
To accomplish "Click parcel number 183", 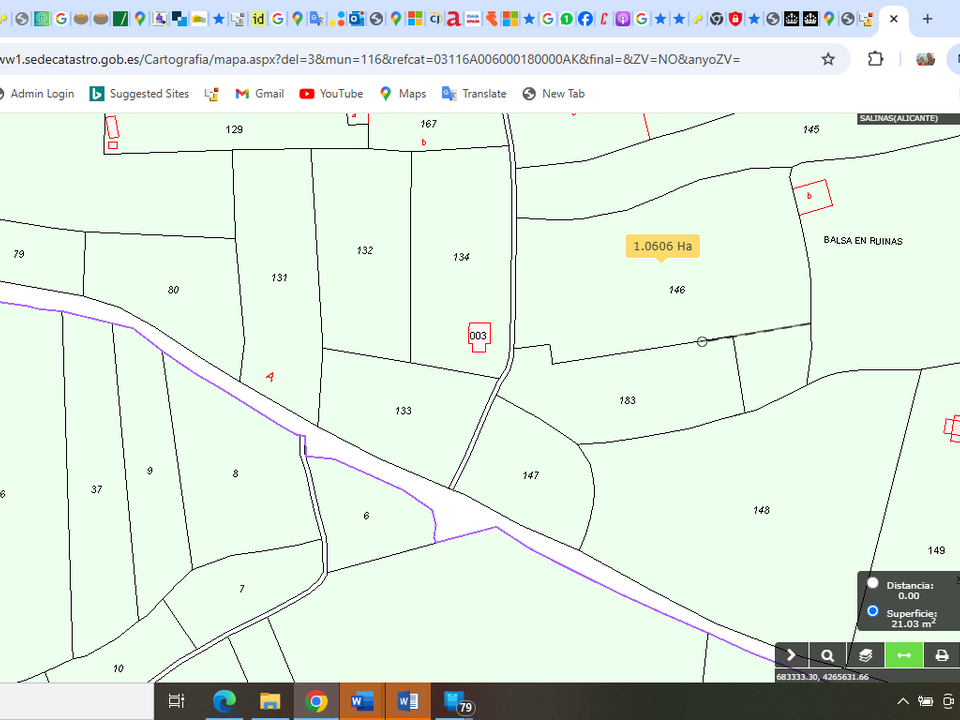I will (627, 400).
